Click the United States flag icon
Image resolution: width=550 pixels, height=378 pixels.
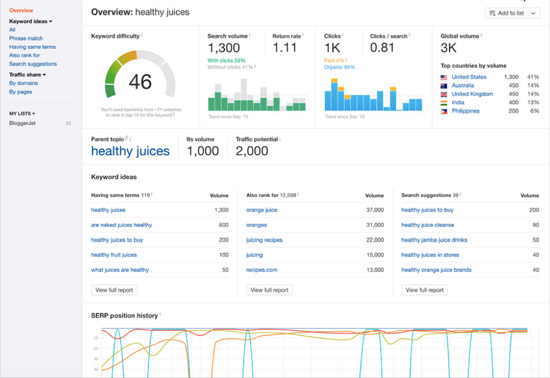444,77
